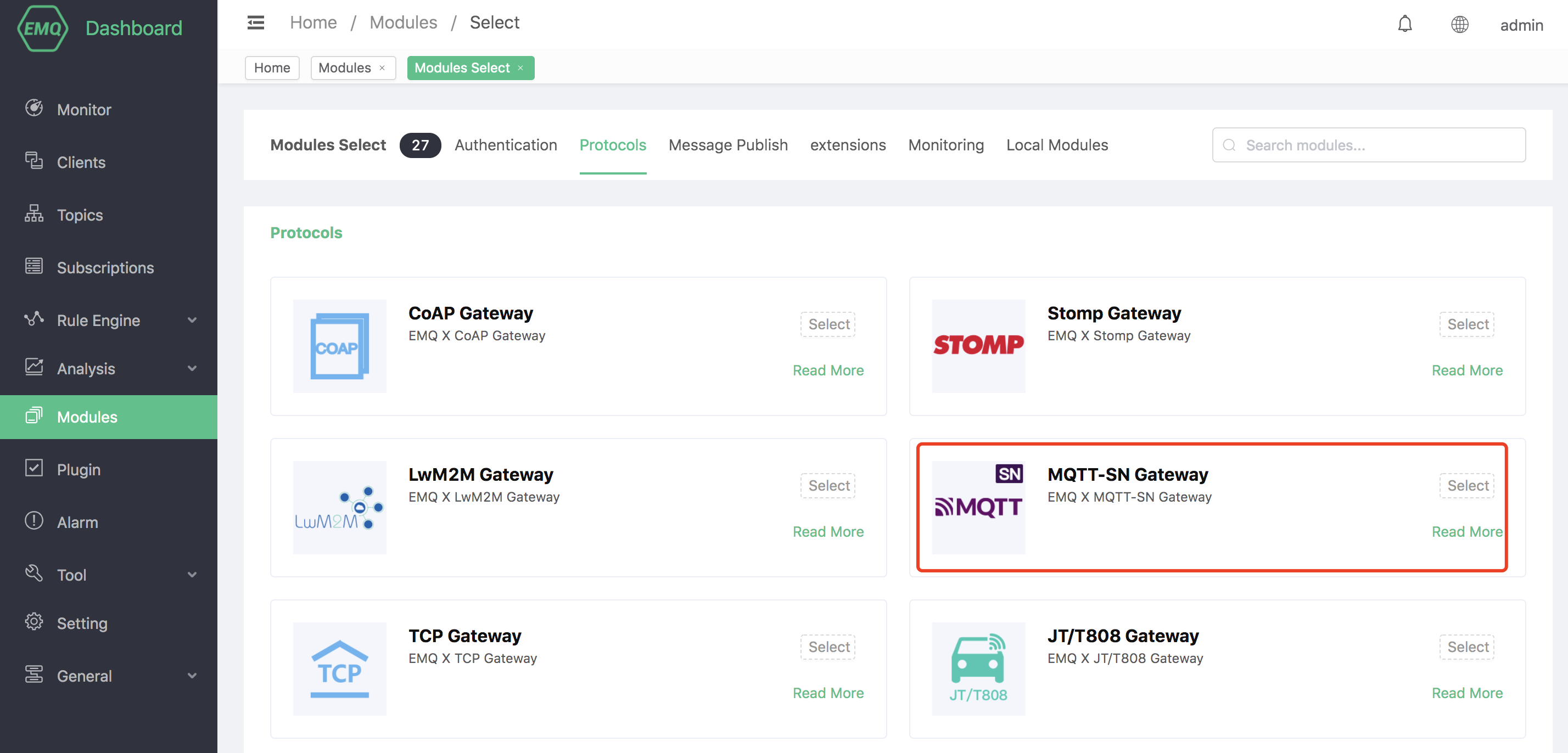Select the LwM2M Gateway module

pyautogui.click(x=828, y=486)
